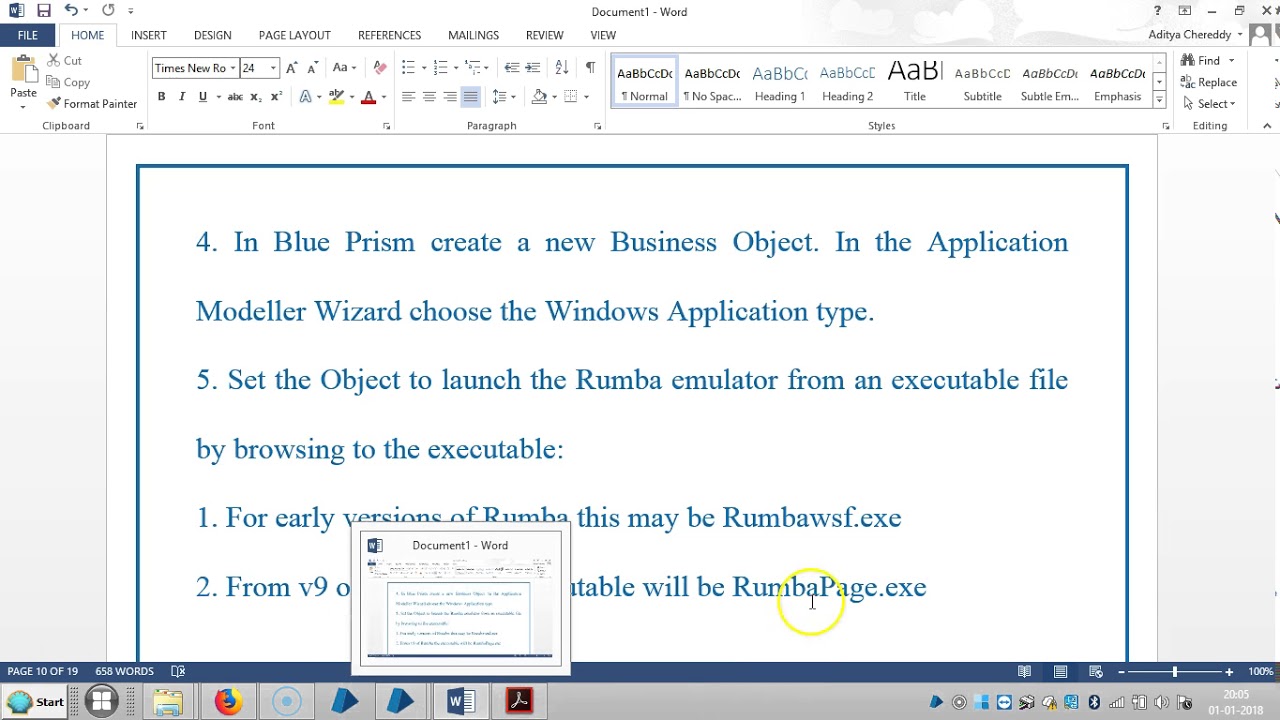Open the Change Case menu
The image size is (1280, 720).
[x=345, y=68]
